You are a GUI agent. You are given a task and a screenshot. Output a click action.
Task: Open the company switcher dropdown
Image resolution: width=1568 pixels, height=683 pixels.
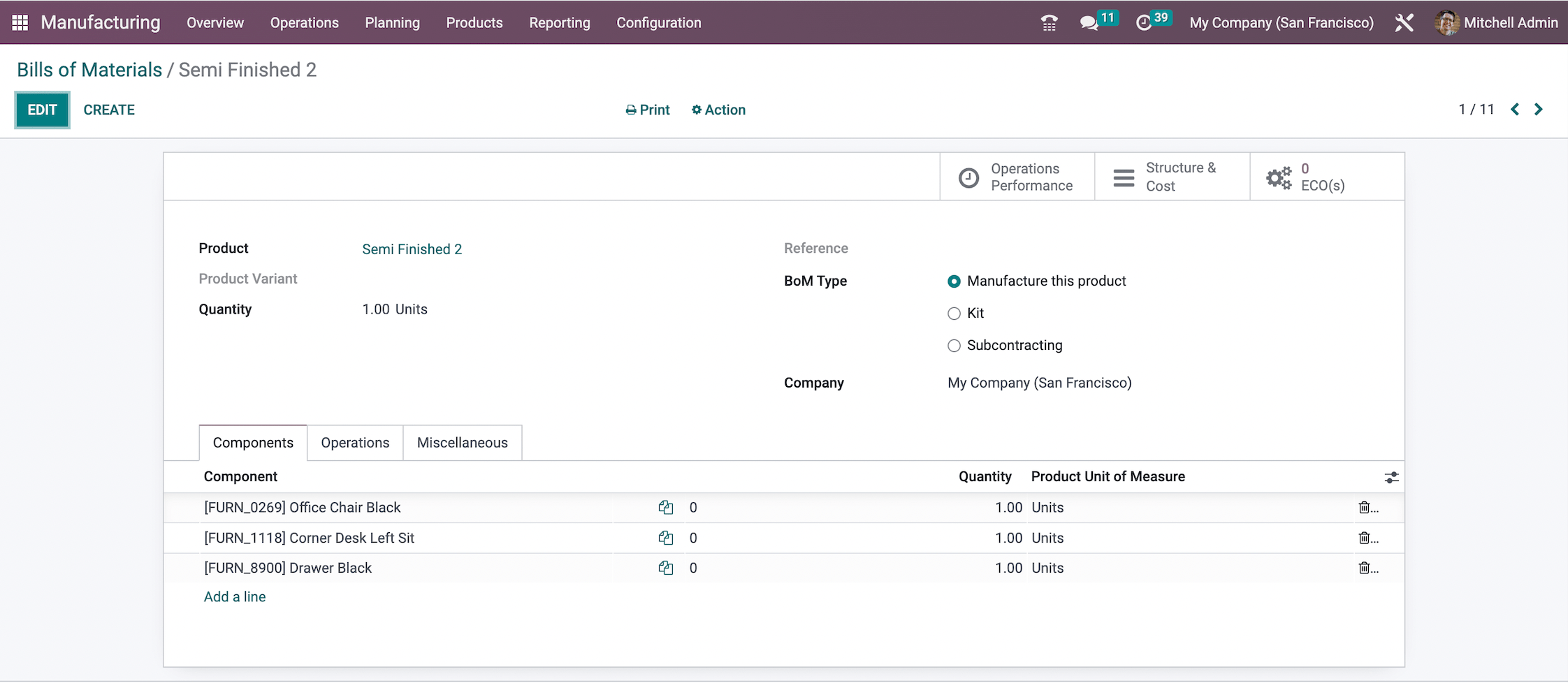pyautogui.click(x=1281, y=23)
